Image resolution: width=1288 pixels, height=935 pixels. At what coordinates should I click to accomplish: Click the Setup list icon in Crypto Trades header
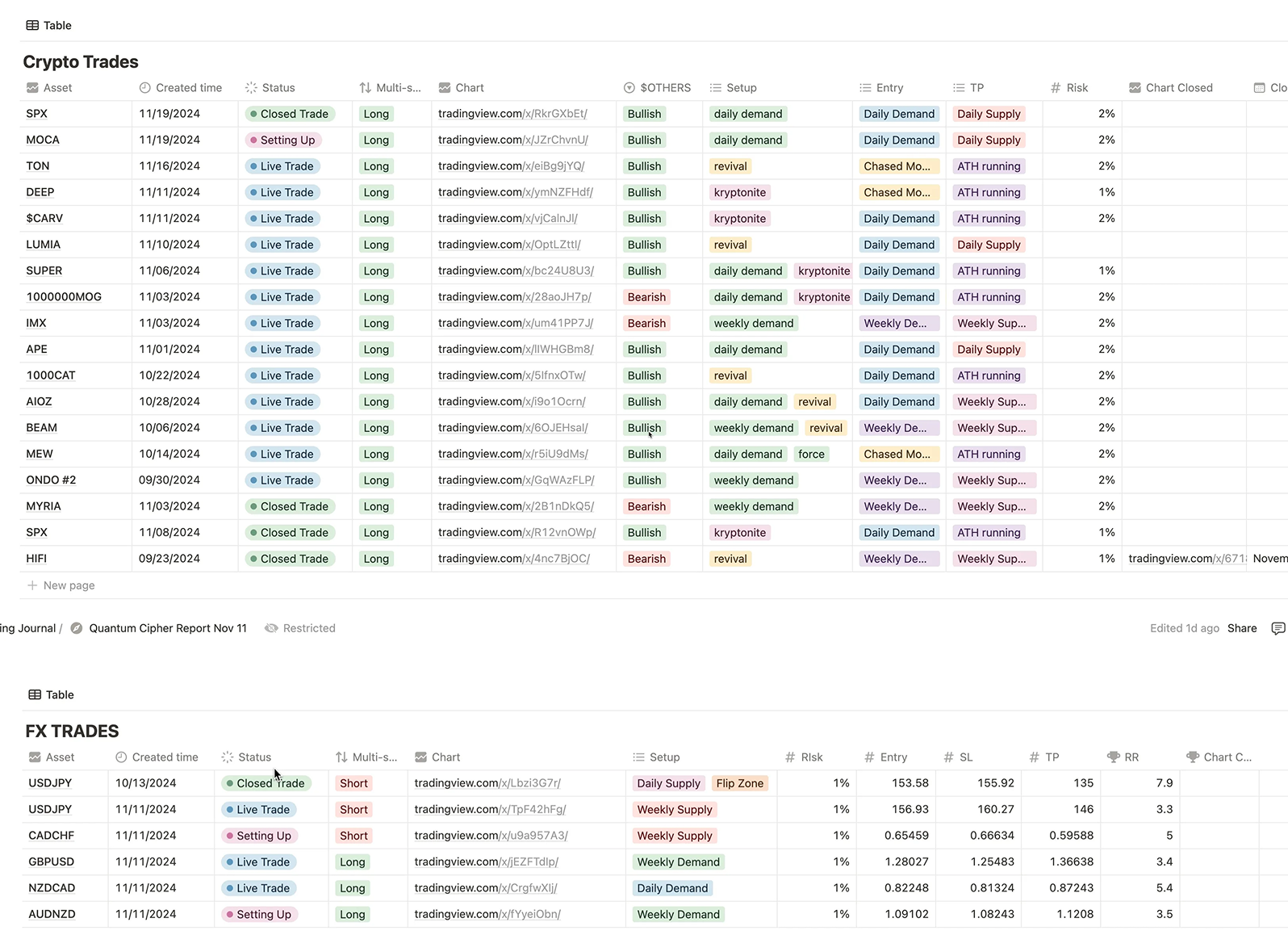click(716, 87)
